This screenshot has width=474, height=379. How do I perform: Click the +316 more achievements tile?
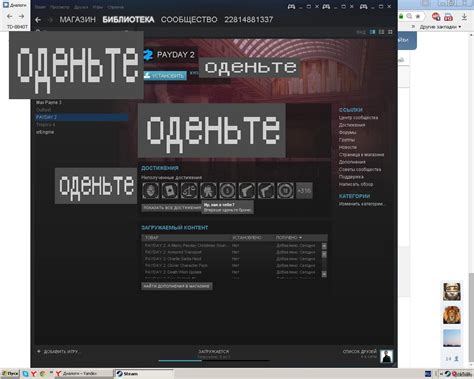pyautogui.click(x=304, y=191)
